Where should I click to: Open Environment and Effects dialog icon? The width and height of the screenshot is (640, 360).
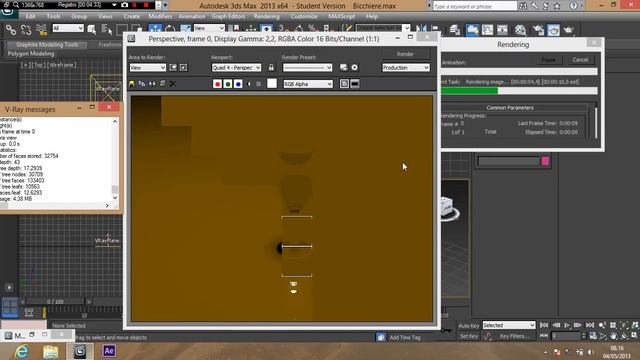(355, 67)
